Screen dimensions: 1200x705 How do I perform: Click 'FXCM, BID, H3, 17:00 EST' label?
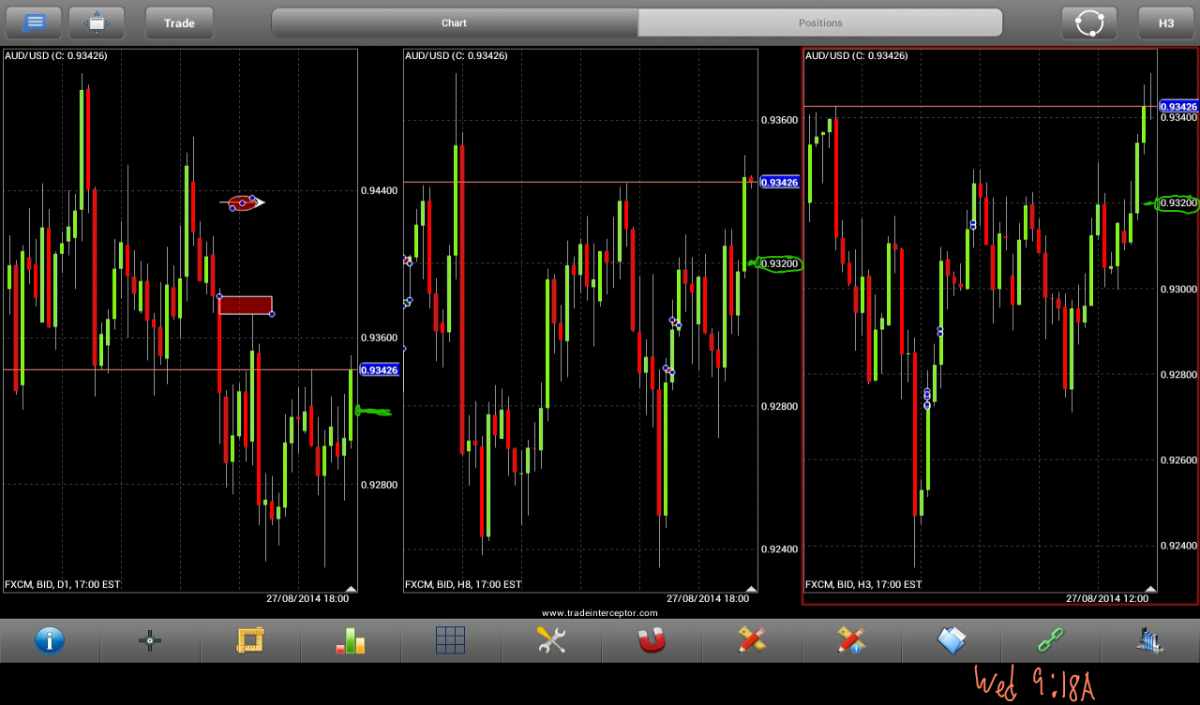(x=863, y=584)
